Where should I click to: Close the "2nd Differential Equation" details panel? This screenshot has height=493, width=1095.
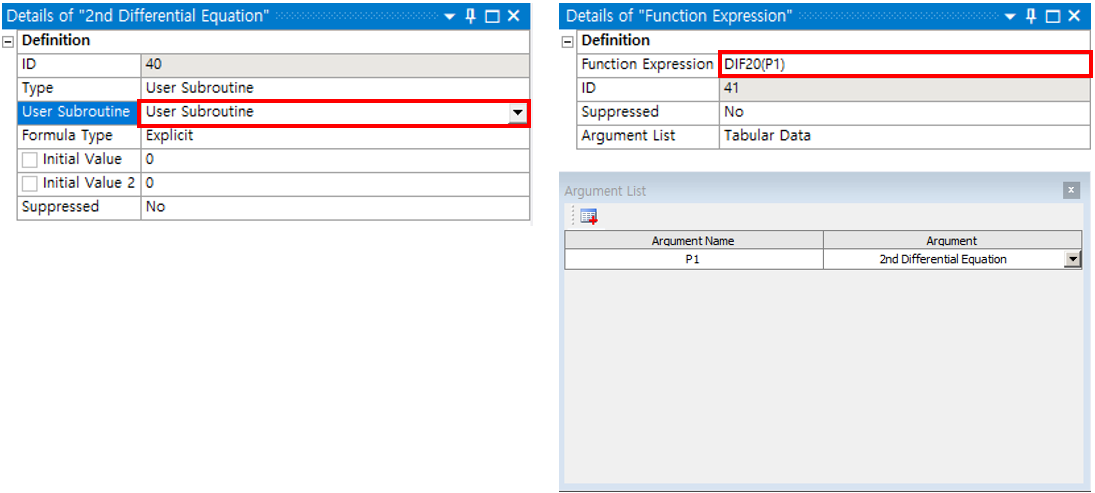[513, 16]
